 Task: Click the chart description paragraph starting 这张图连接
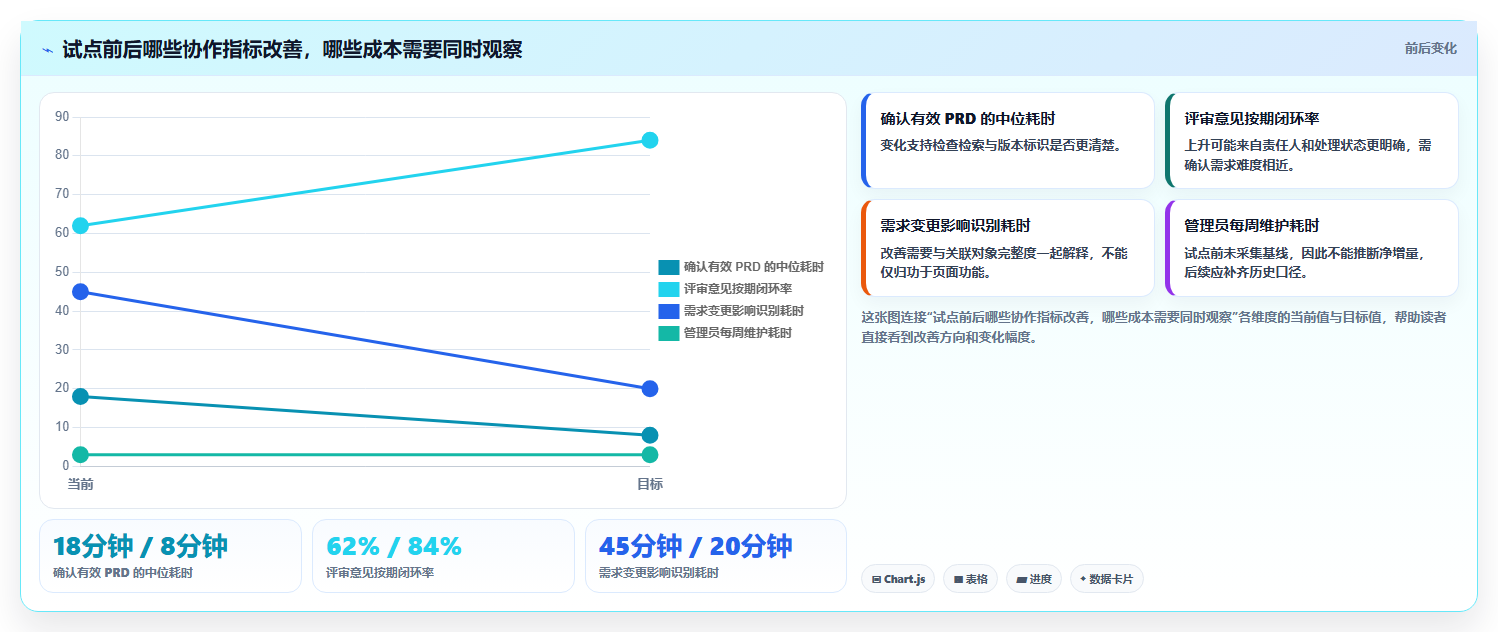click(x=1153, y=327)
